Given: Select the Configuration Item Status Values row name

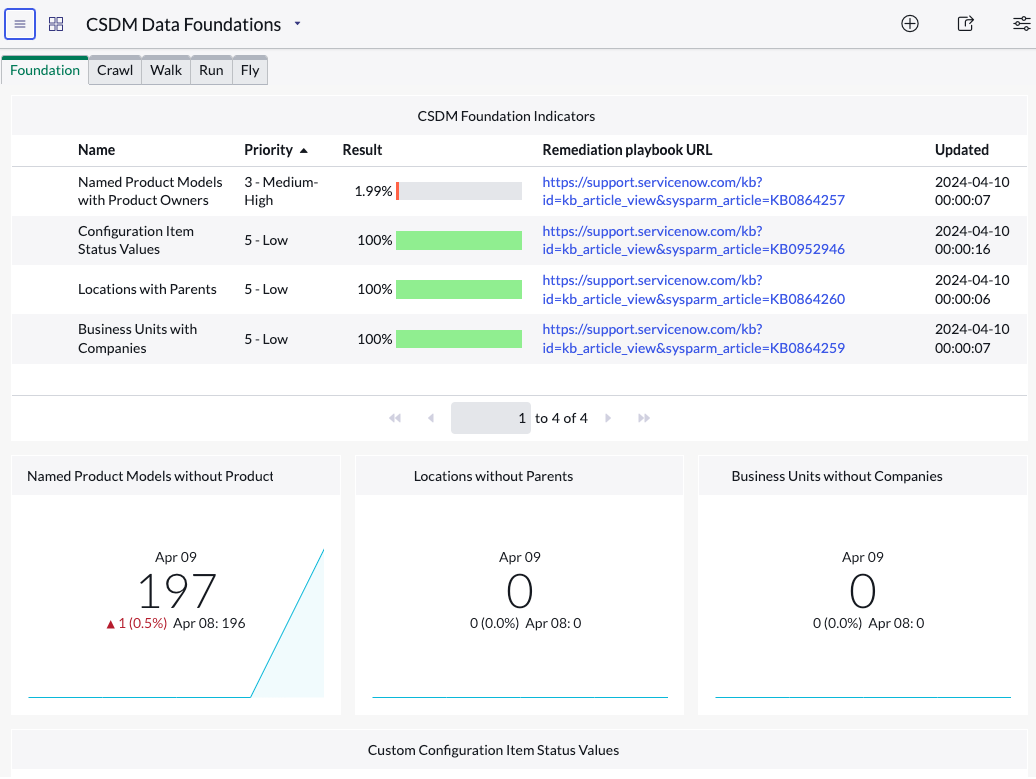Looking at the screenshot, I should tap(135, 240).
